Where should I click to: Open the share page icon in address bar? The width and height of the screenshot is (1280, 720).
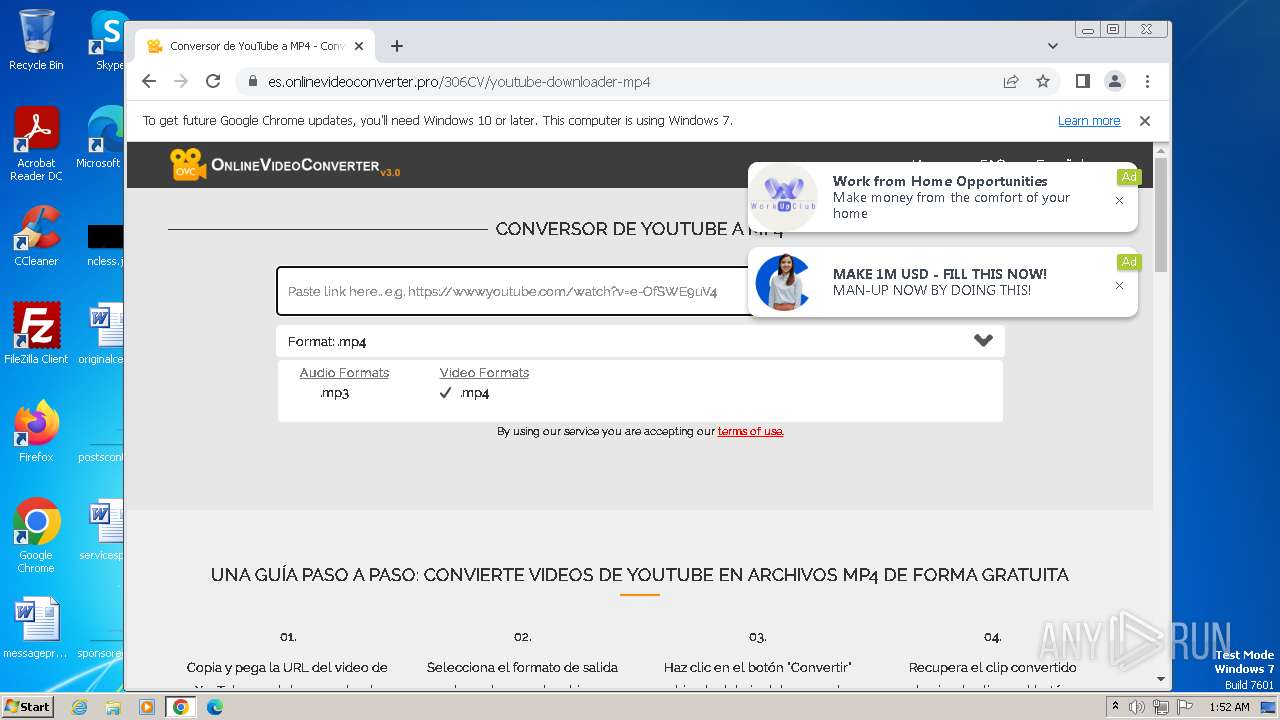(1011, 82)
